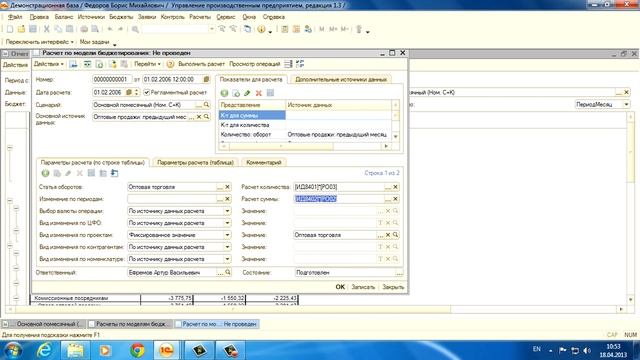Click scroll-down arrow of indicators table
This screenshot has height=360, width=640.
point(395,136)
